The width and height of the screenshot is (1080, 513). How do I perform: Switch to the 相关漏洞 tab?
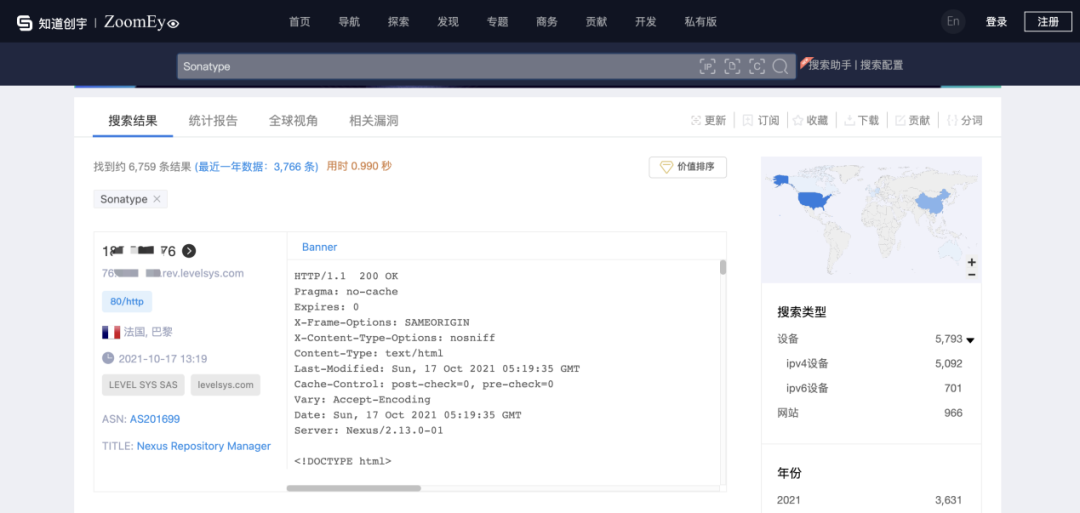click(374, 121)
